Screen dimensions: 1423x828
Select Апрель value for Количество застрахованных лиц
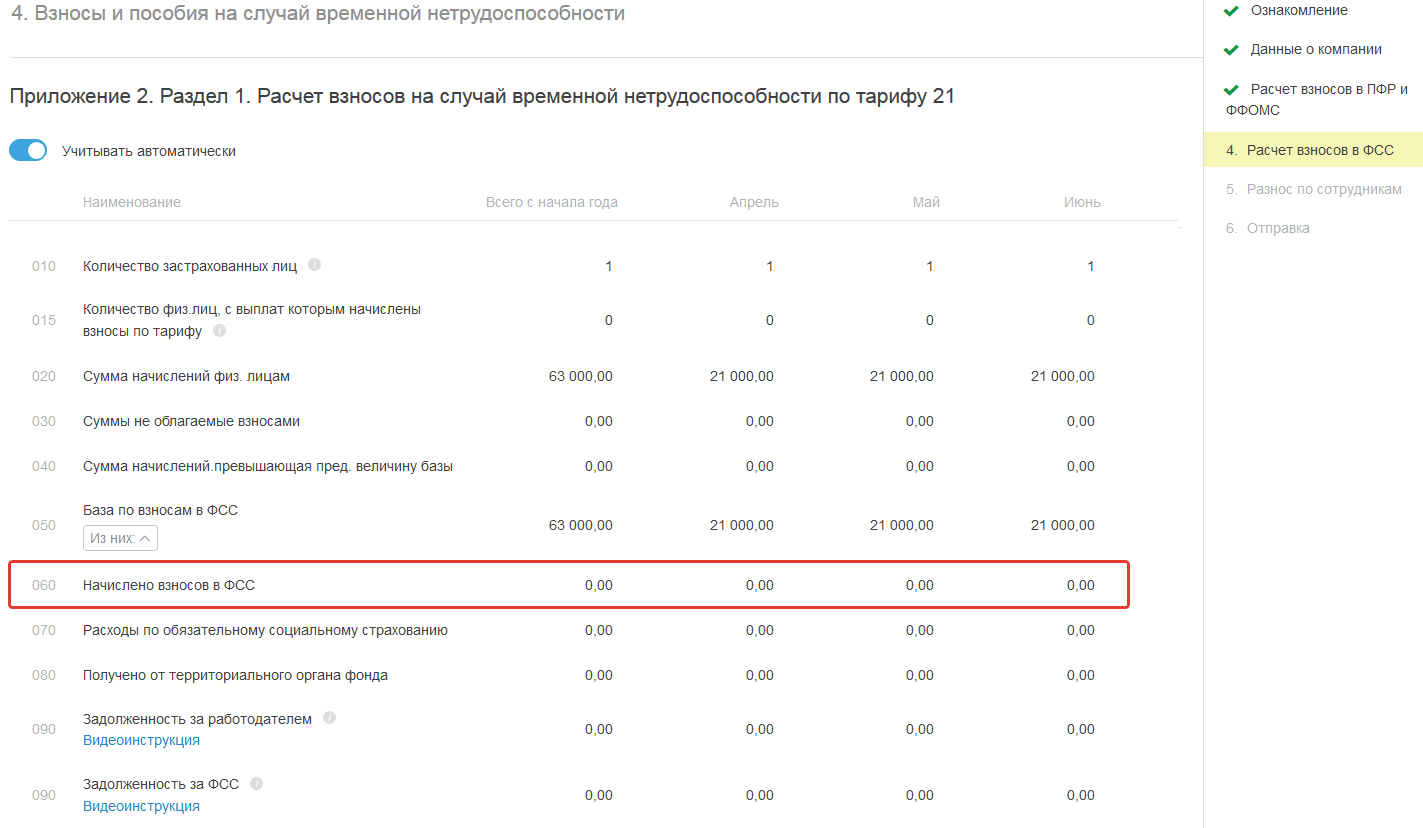(x=770, y=266)
